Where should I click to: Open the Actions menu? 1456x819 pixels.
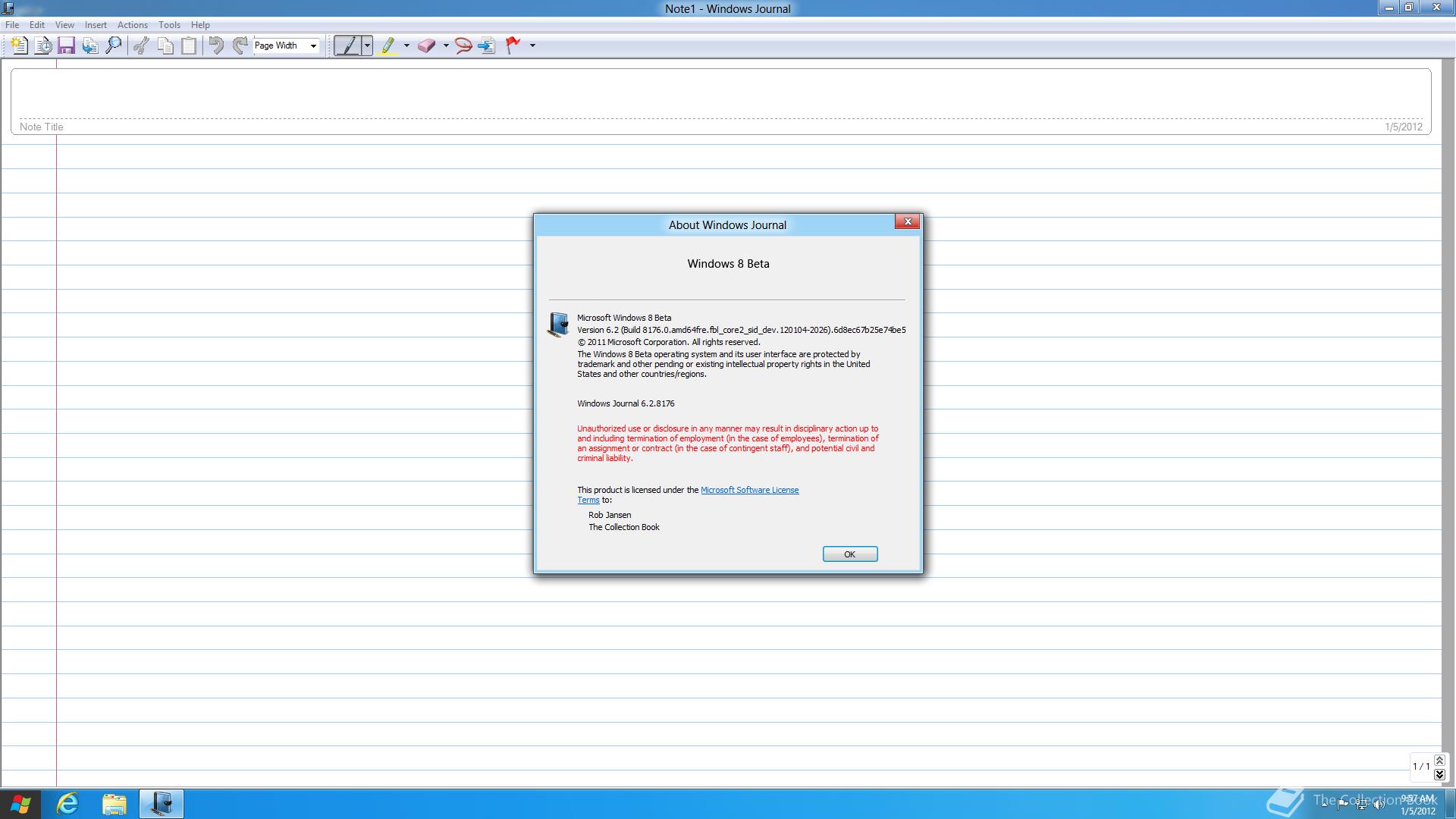coord(132,25)
